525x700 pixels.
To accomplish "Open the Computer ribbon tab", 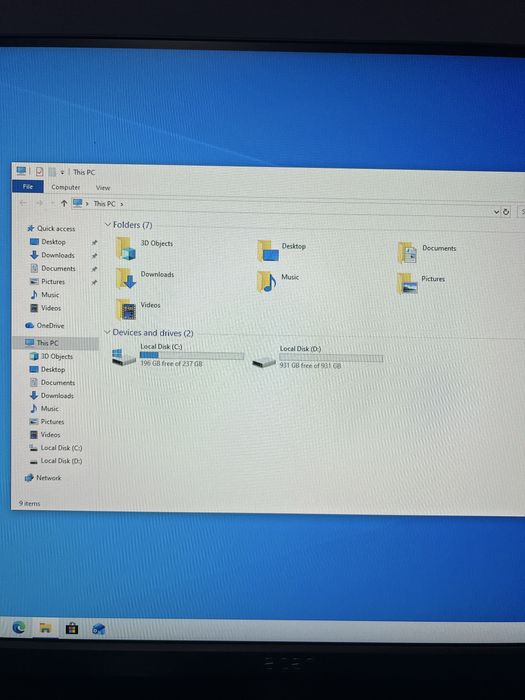I will tap(66, 188).
